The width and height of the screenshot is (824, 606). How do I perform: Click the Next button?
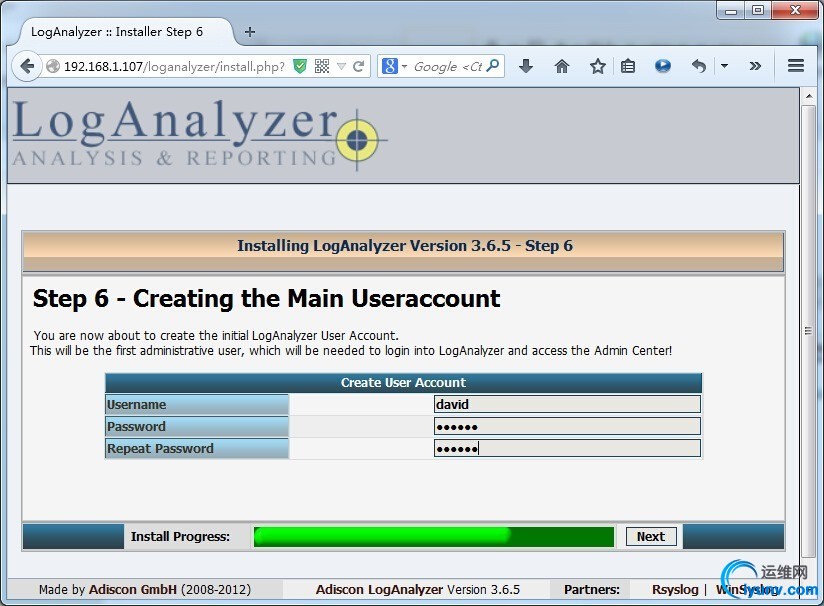click(x=650, y=536)
